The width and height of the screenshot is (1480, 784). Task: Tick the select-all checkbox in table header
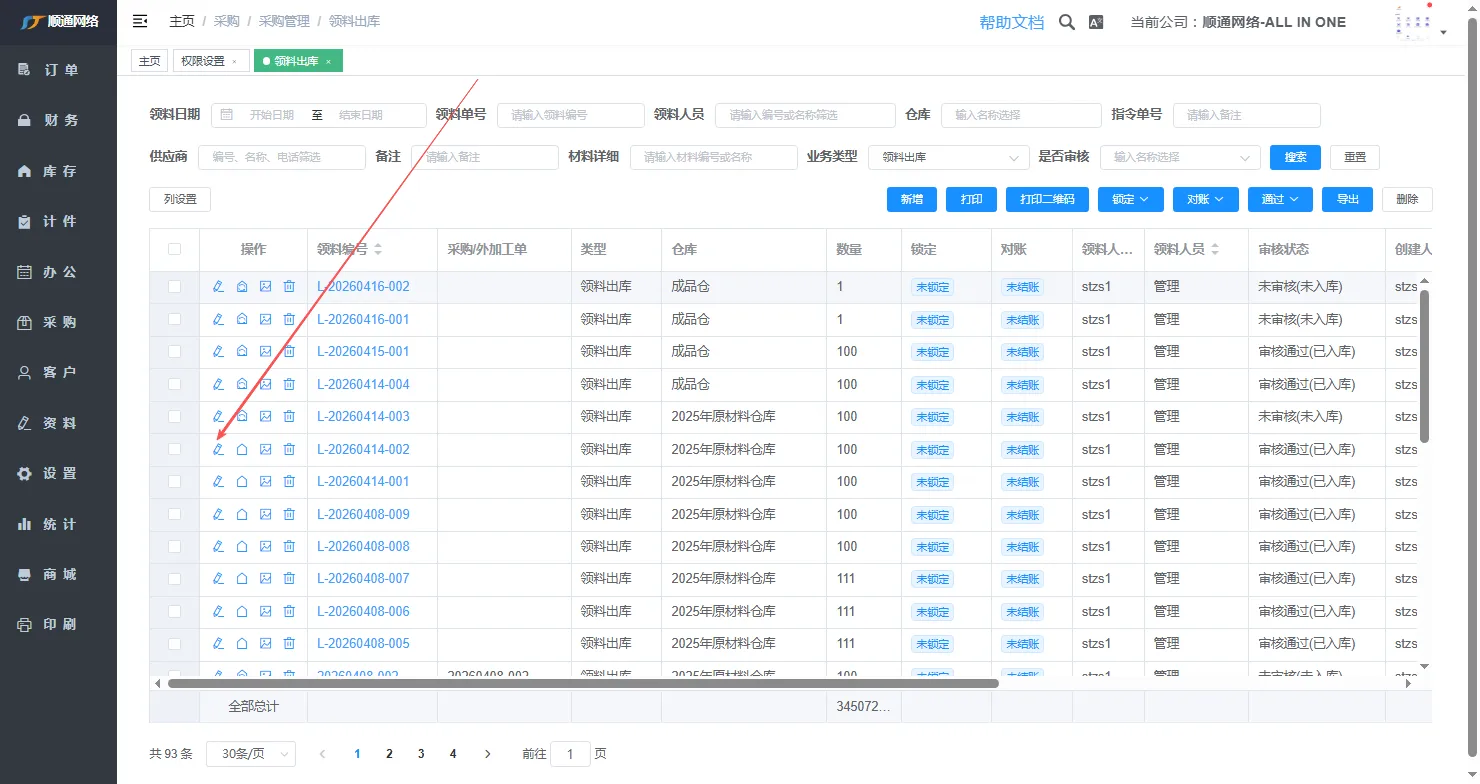click(x=175, y=249)
